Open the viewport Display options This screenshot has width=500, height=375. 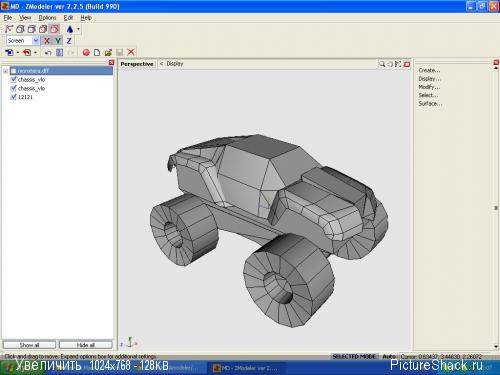175,63
